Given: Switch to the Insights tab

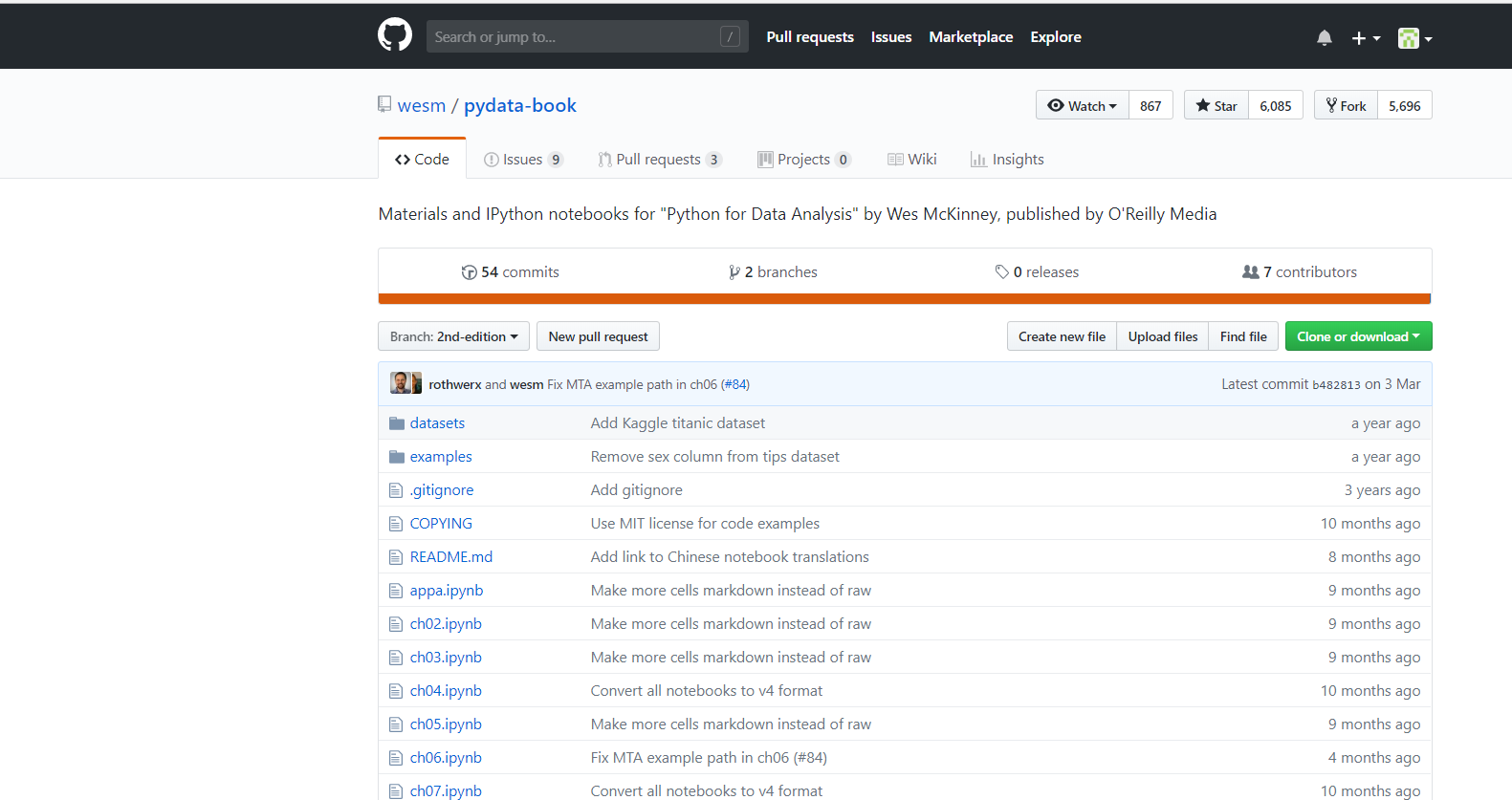Looking at the screenshot, I should pos(1007,160).
